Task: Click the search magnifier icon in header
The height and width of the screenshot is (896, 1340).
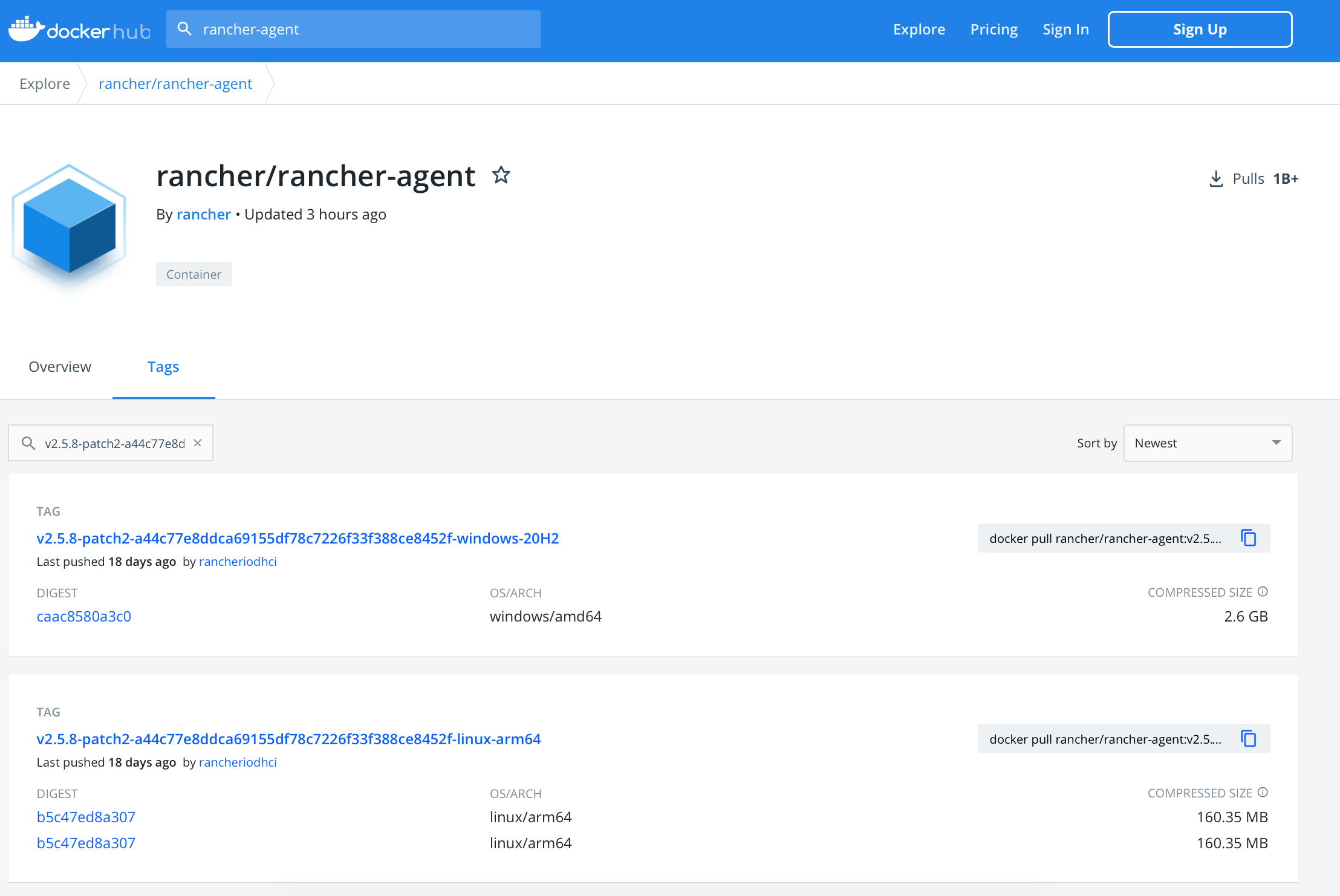Action: 184,29
